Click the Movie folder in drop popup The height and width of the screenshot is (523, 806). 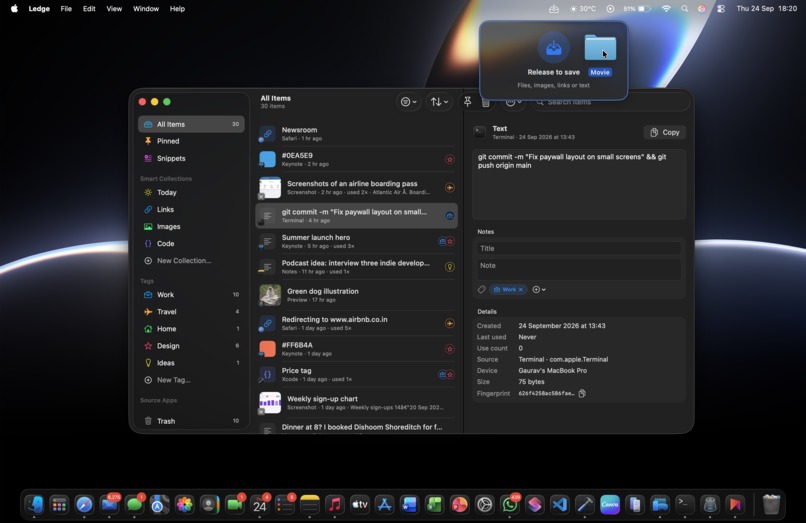pyautogui.click(x=600, y=48)
